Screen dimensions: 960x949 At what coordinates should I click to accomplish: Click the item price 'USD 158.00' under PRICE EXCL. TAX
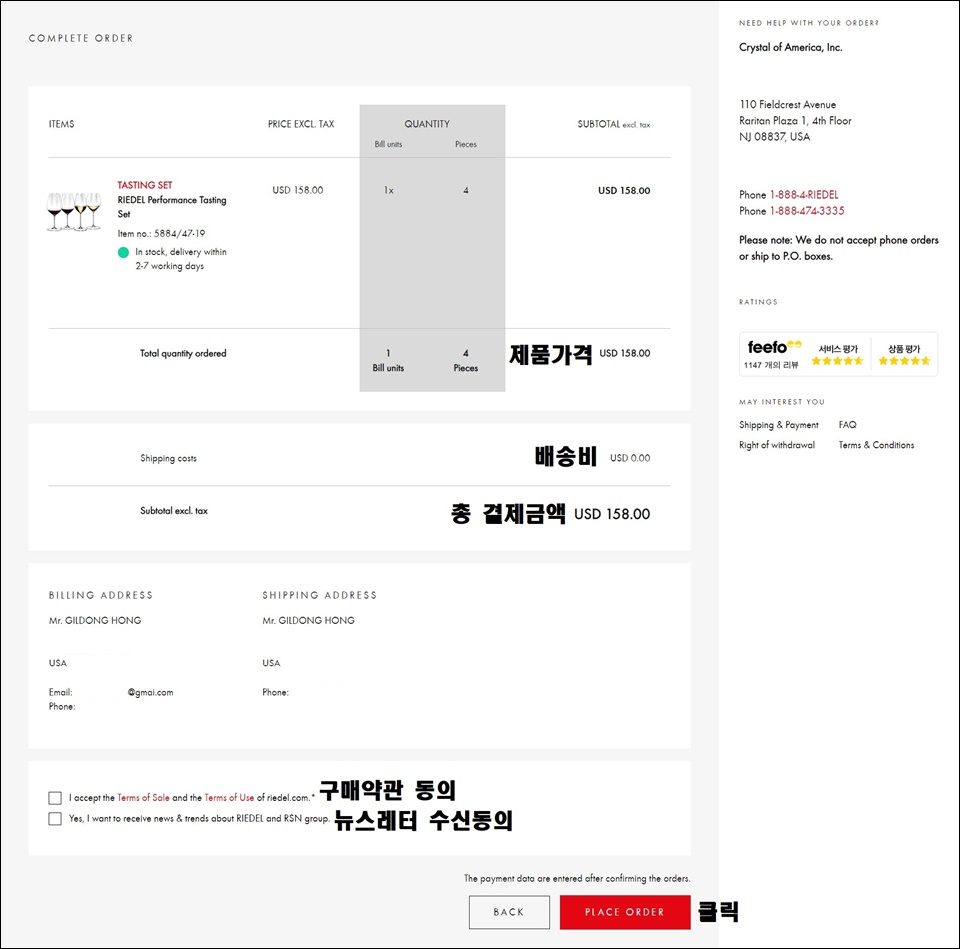(298, 190)
